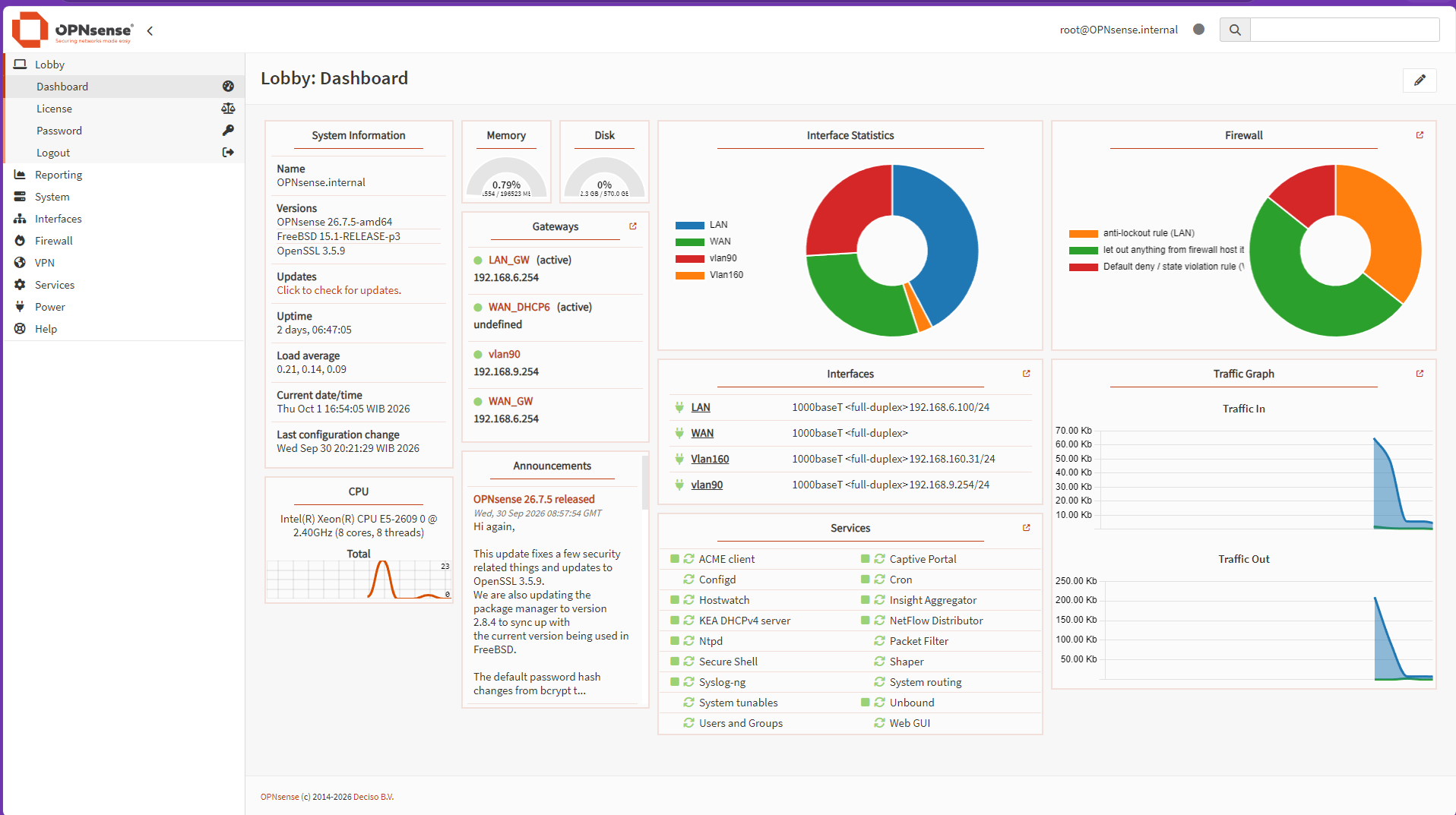This screenshot has width=1456, height=815.
Task: Expand the VPN menu
Action: coord(125,263)
